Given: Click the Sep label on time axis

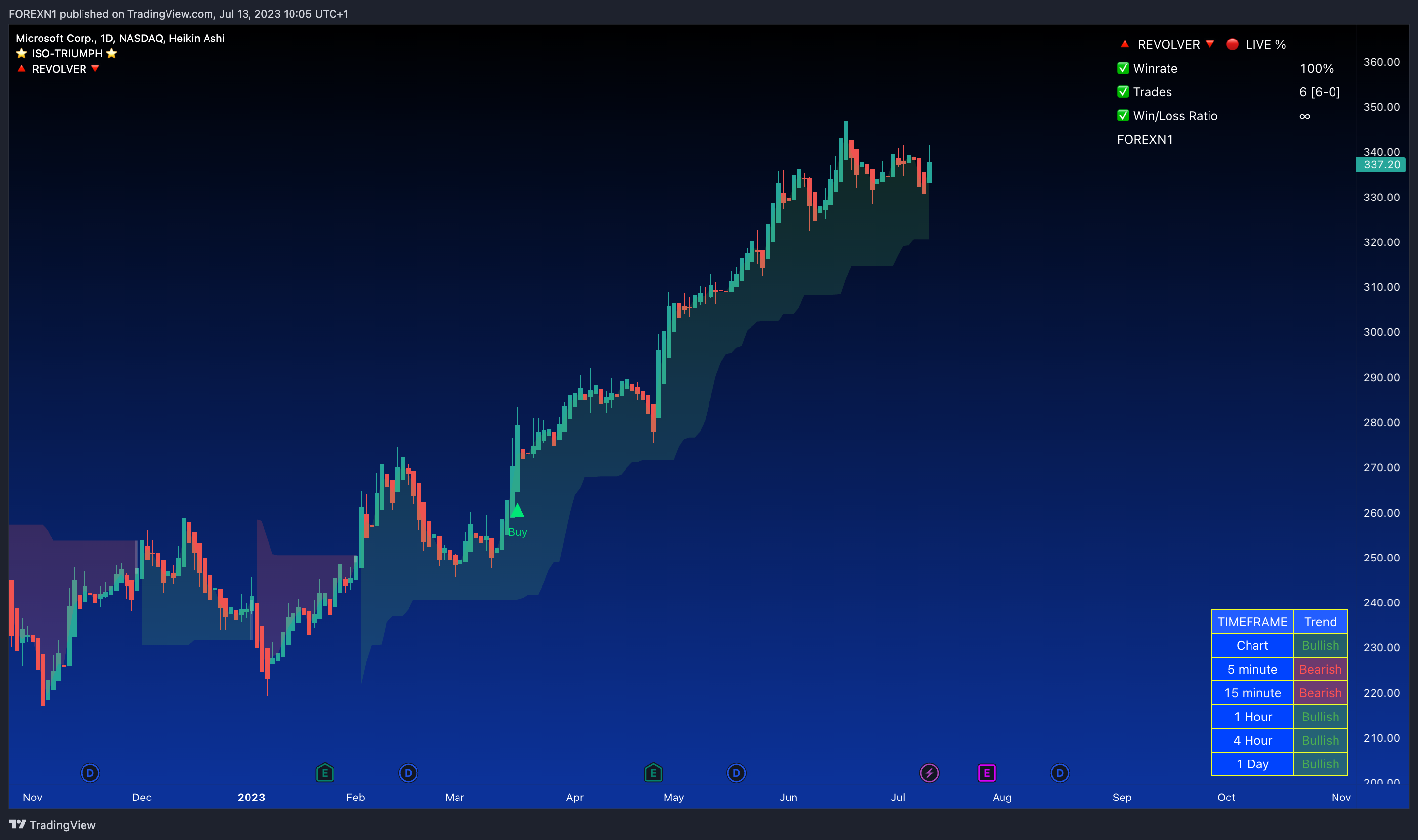Looking at the screenshot, I should (1122, 797).
